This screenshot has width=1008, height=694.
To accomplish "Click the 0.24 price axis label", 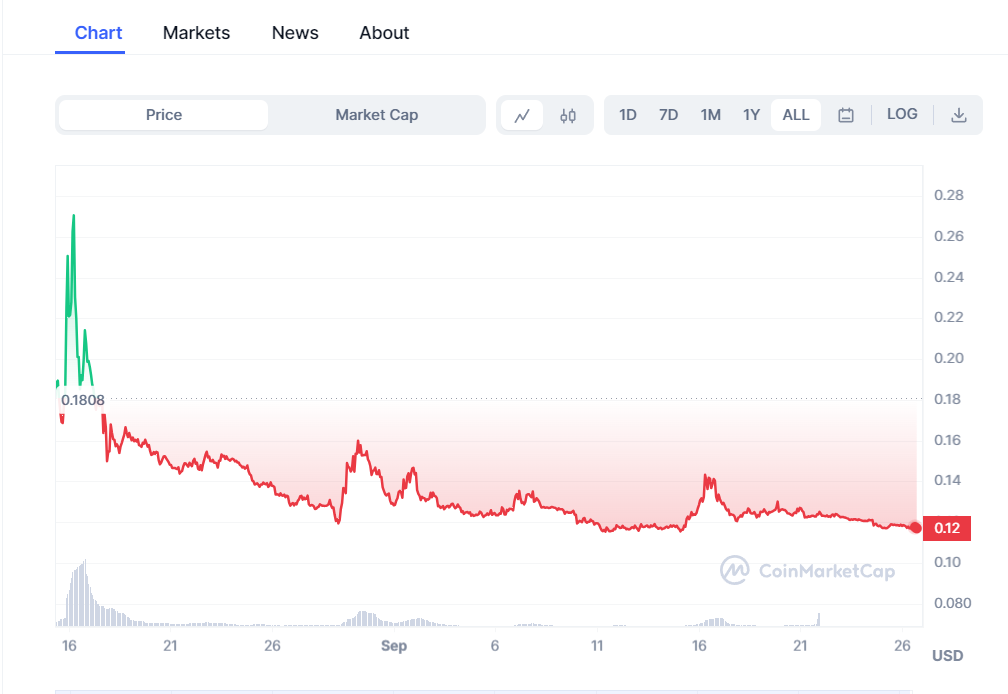I will tap(948, 277).
